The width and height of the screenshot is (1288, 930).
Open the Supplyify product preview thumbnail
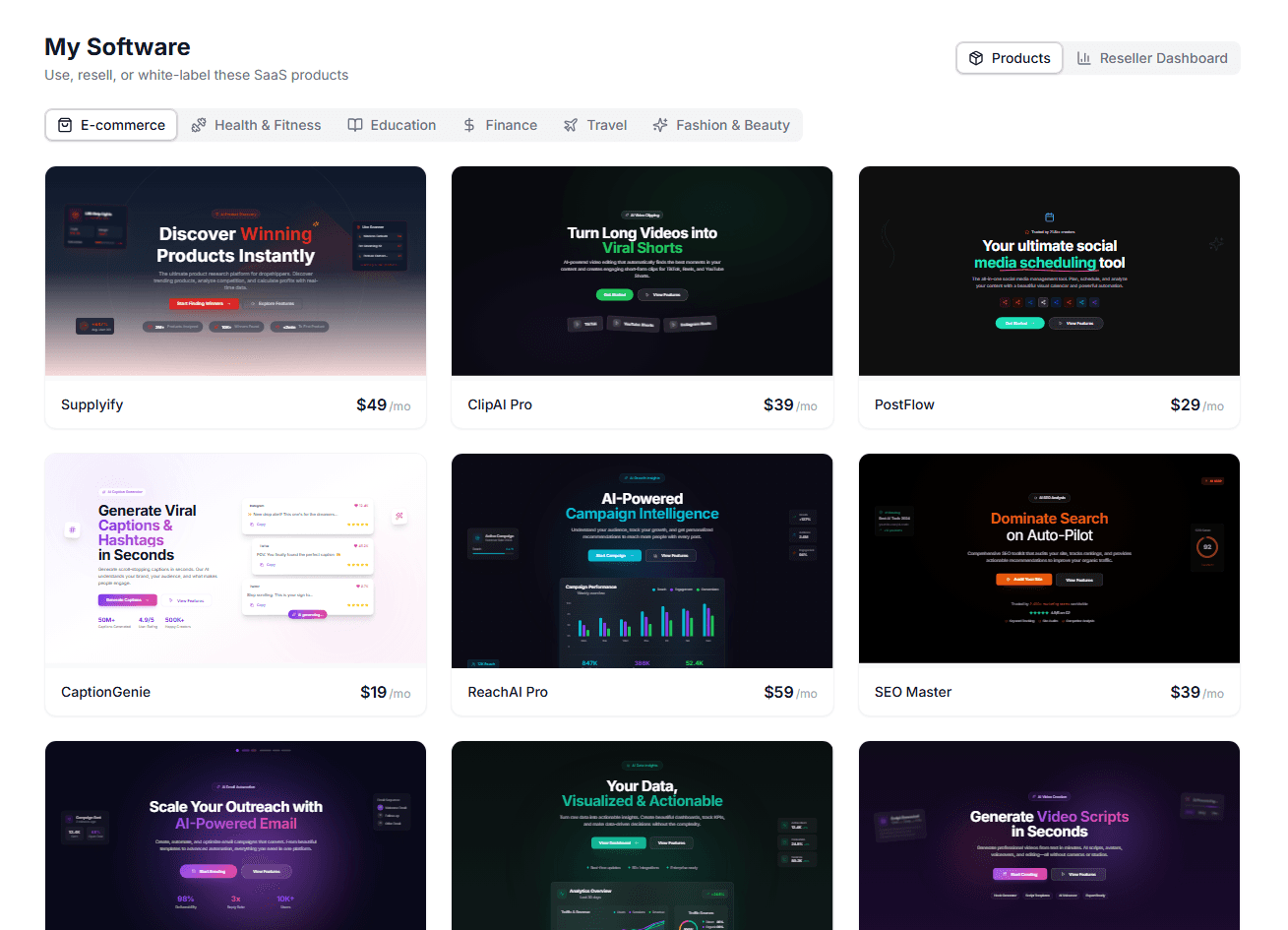[235, 271]
